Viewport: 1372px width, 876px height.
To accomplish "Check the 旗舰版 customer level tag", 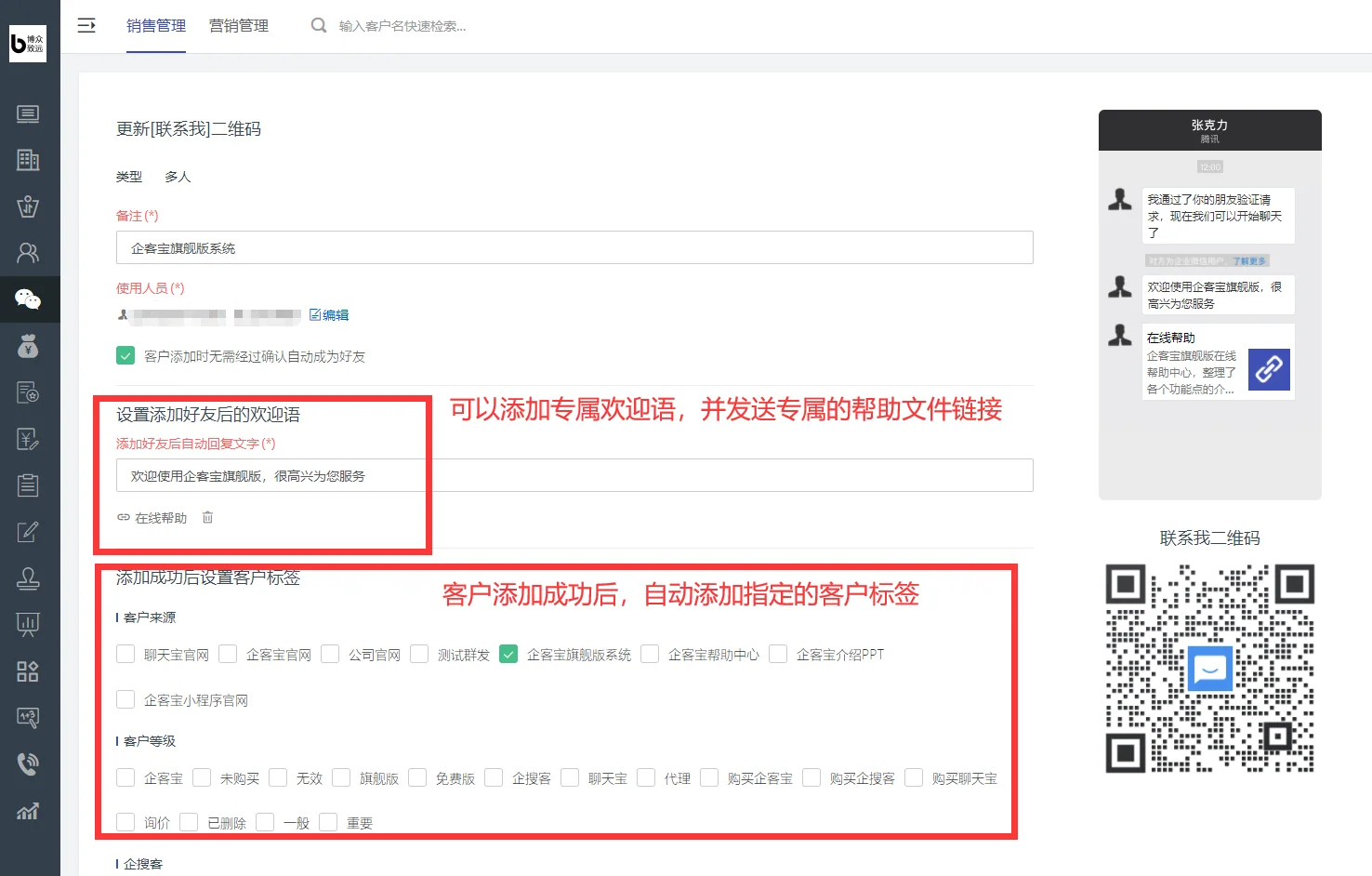I will 341,777.
